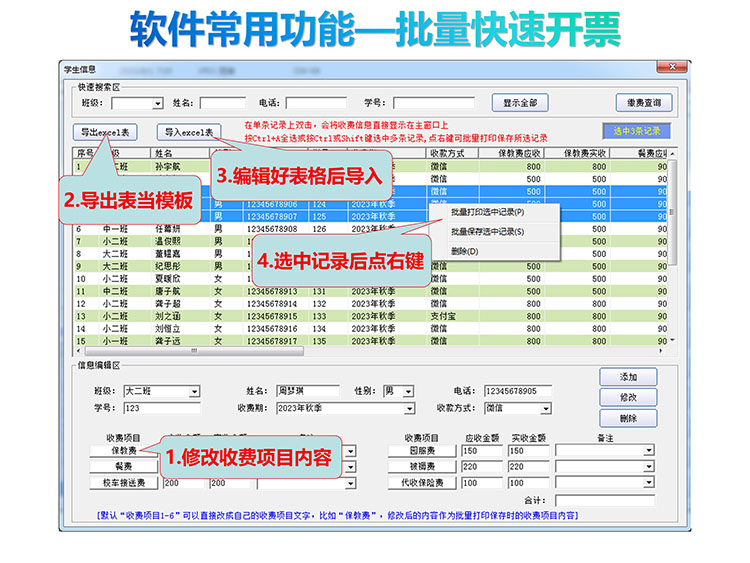The width and height of the screenshot is (750, 563).
Task: Click the highlighted row with phone 12345678907
Action: pyautogui.click(x=371, y=217)
